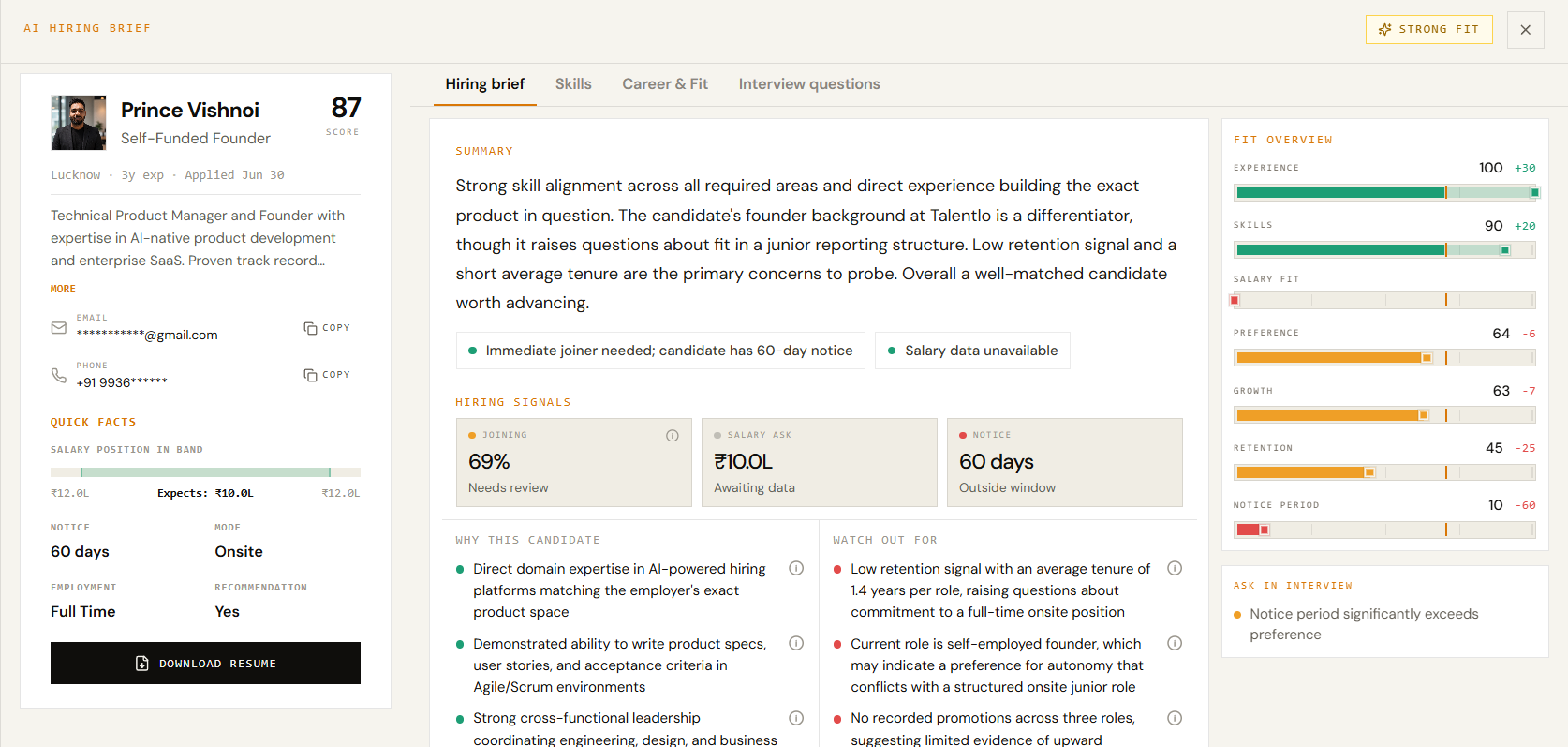Click the 'Prince Vishnoi' name heading

[190, 111]
